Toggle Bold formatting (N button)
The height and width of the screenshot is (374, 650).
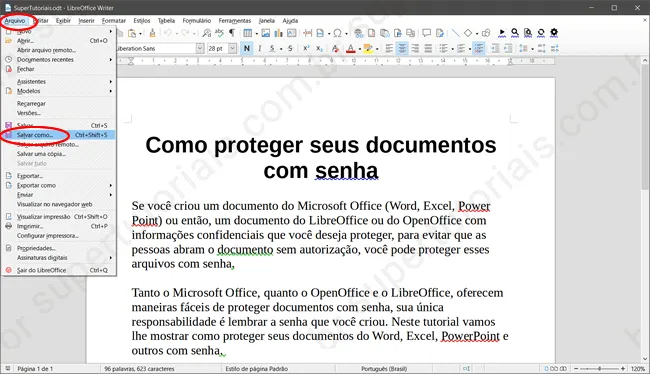tap(247, 49)
